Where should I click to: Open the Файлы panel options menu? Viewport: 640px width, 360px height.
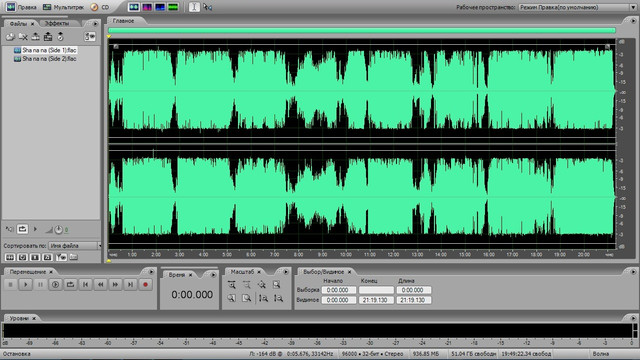click(x=96, y=24)
